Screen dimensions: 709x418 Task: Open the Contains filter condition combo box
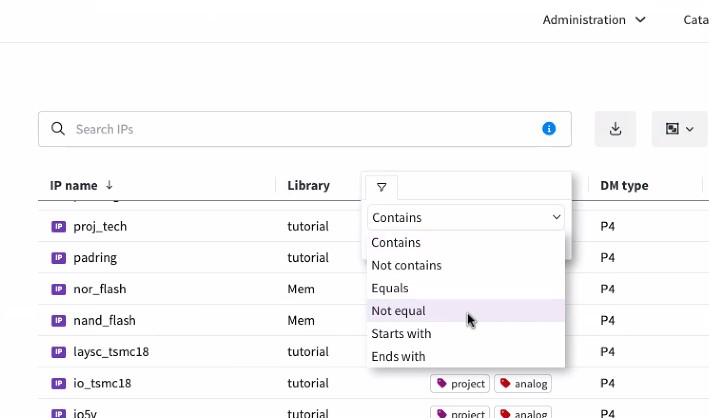(465, 217)
